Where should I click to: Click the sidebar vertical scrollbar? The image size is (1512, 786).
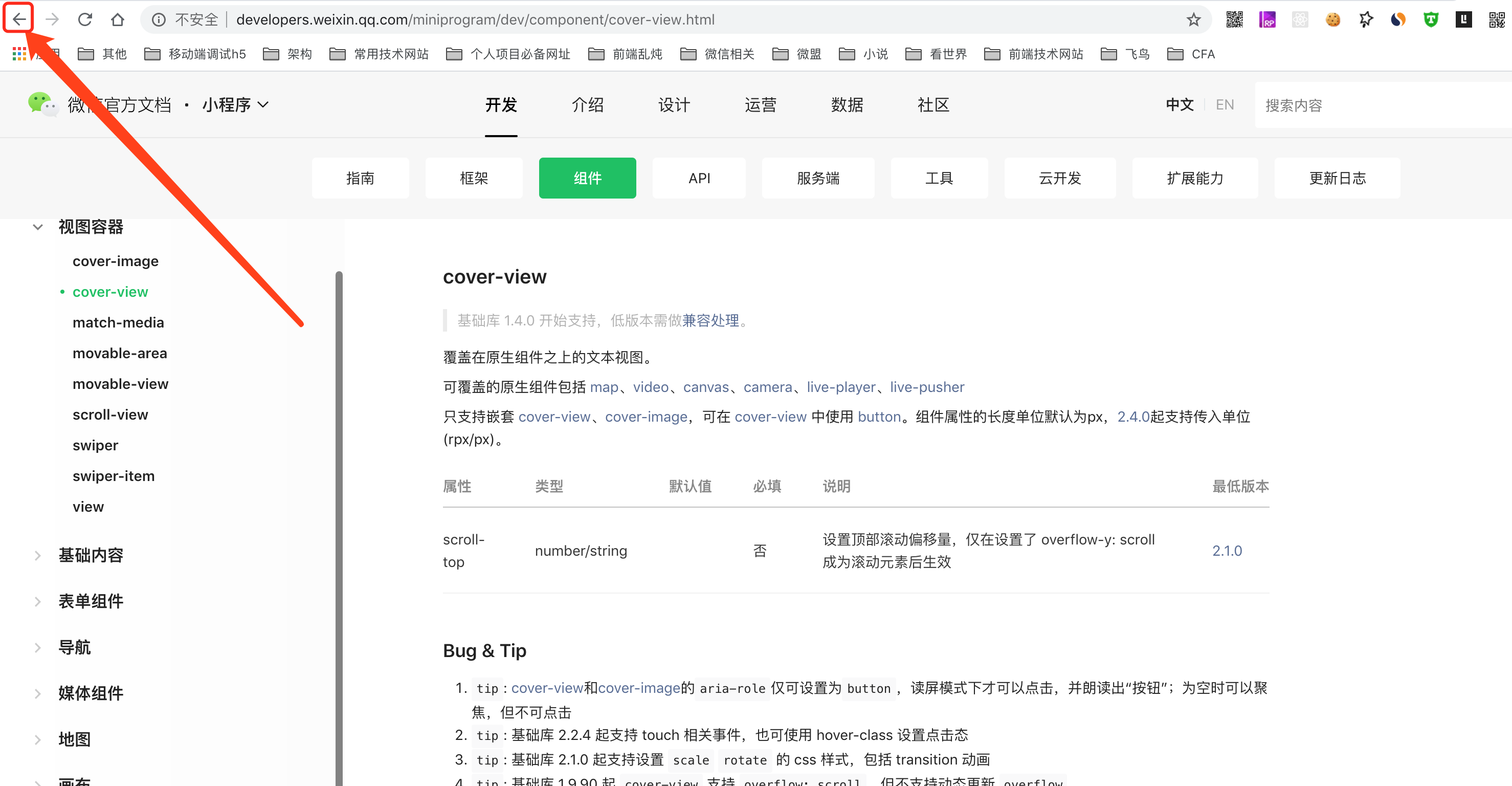[x=339, y=528]
